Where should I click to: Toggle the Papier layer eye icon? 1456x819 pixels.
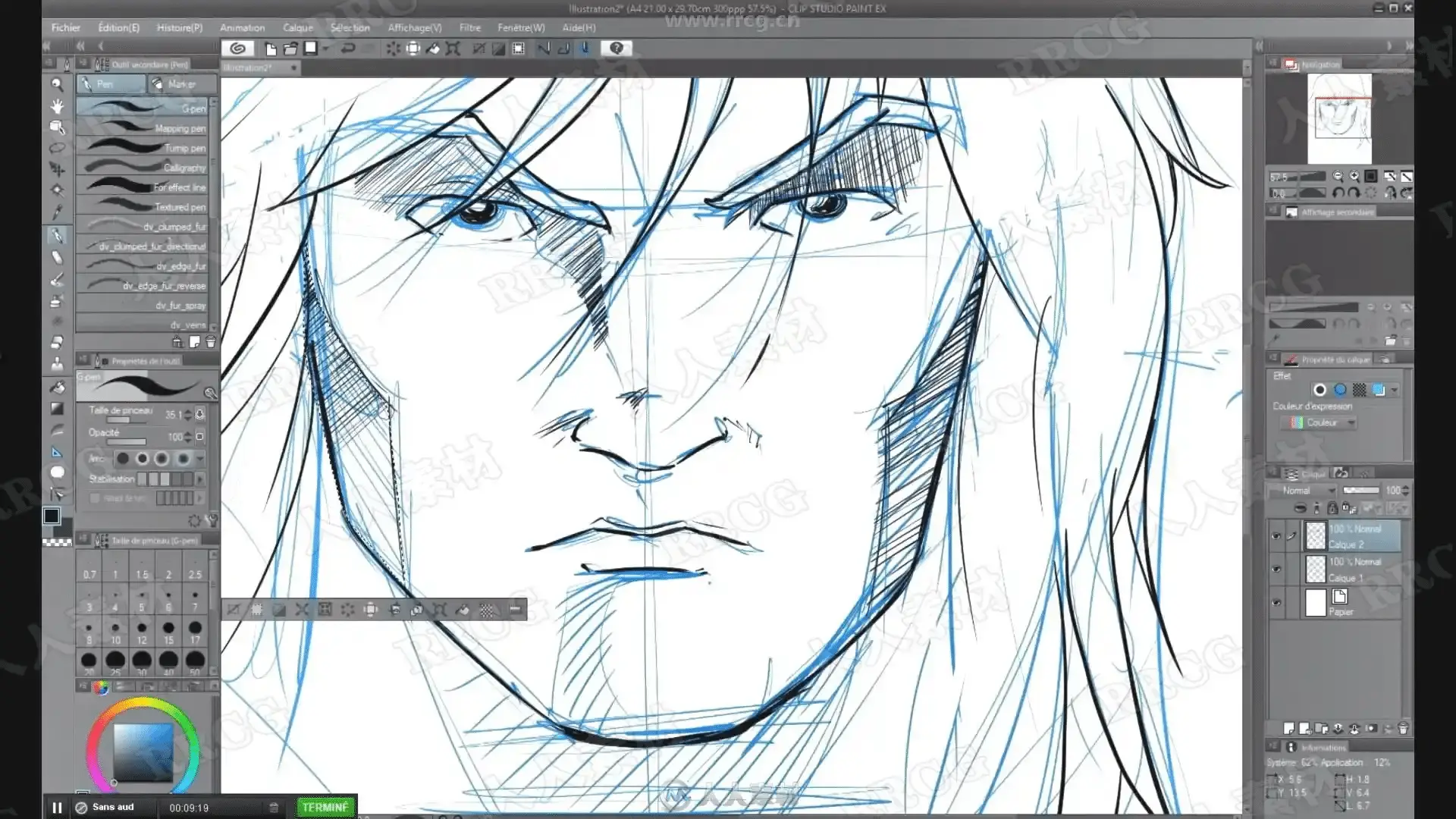tap(1276, 603)
